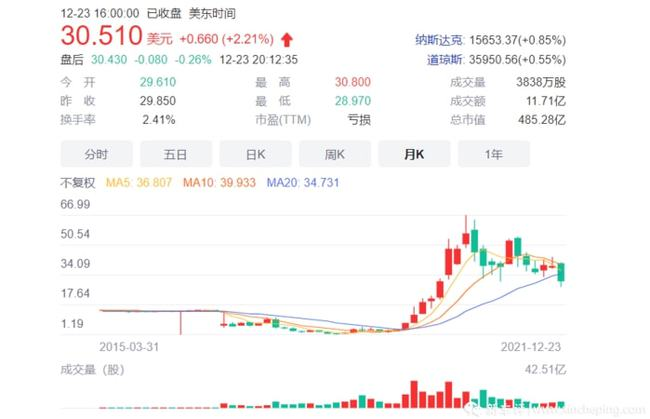Click the start date 2015-03-31

[x=129, y=347]
